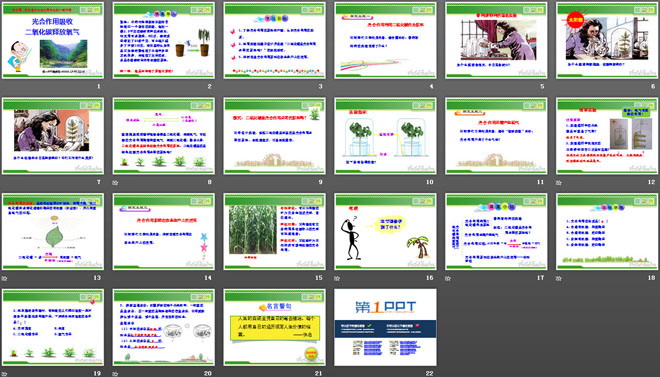
Task: Select slide 16 thumbnail with stick figure thinking
Action: tap(386, 231)
